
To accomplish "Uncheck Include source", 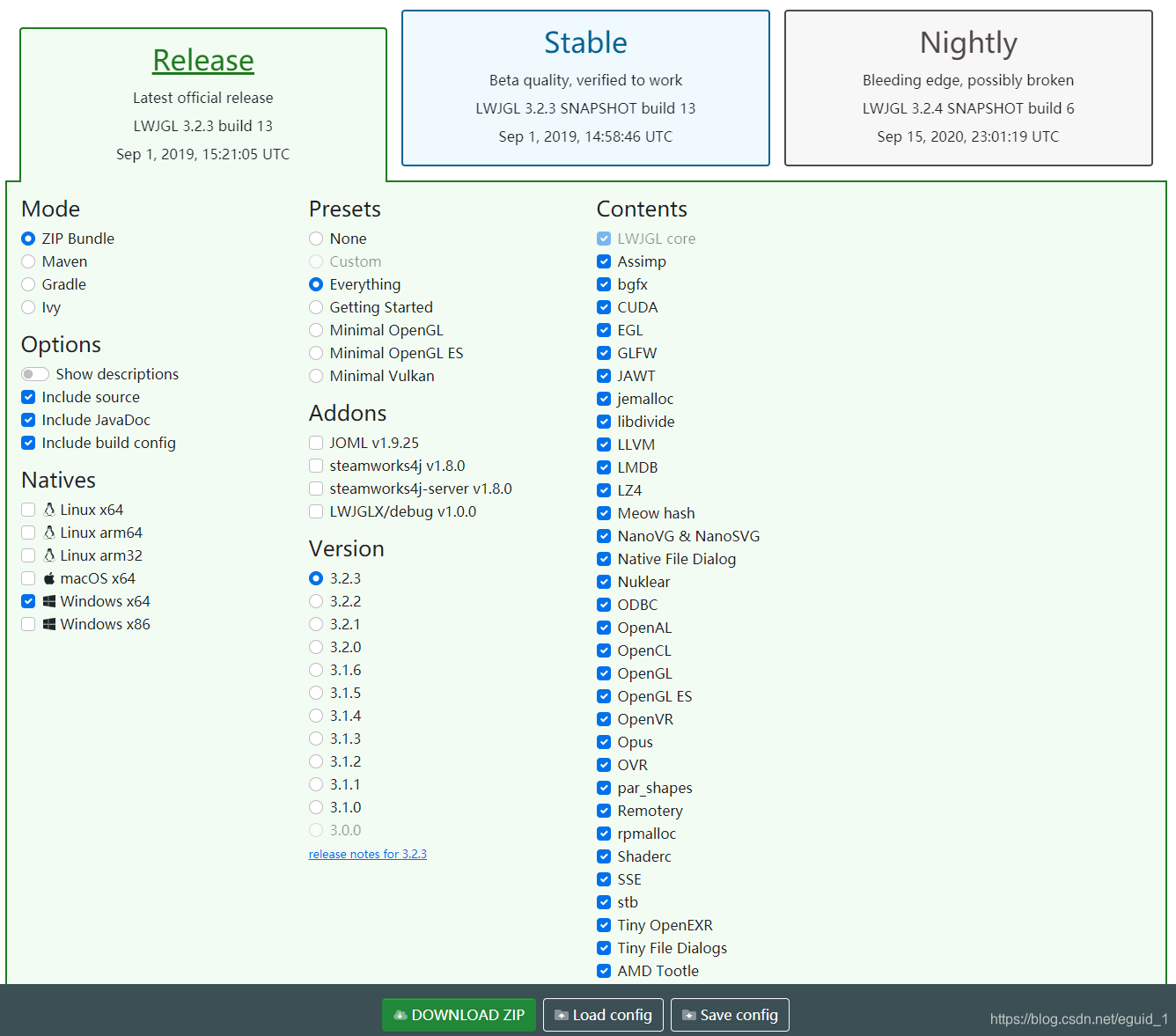I will [x=28, y=397].
